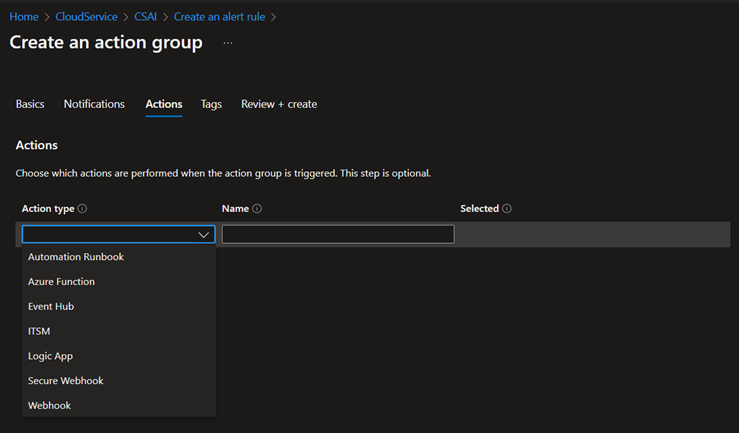Image resolution: width=739 pixels, height=433 pixels.
Task: Show info tooltip for Selected column
Action: pos(507,208)
